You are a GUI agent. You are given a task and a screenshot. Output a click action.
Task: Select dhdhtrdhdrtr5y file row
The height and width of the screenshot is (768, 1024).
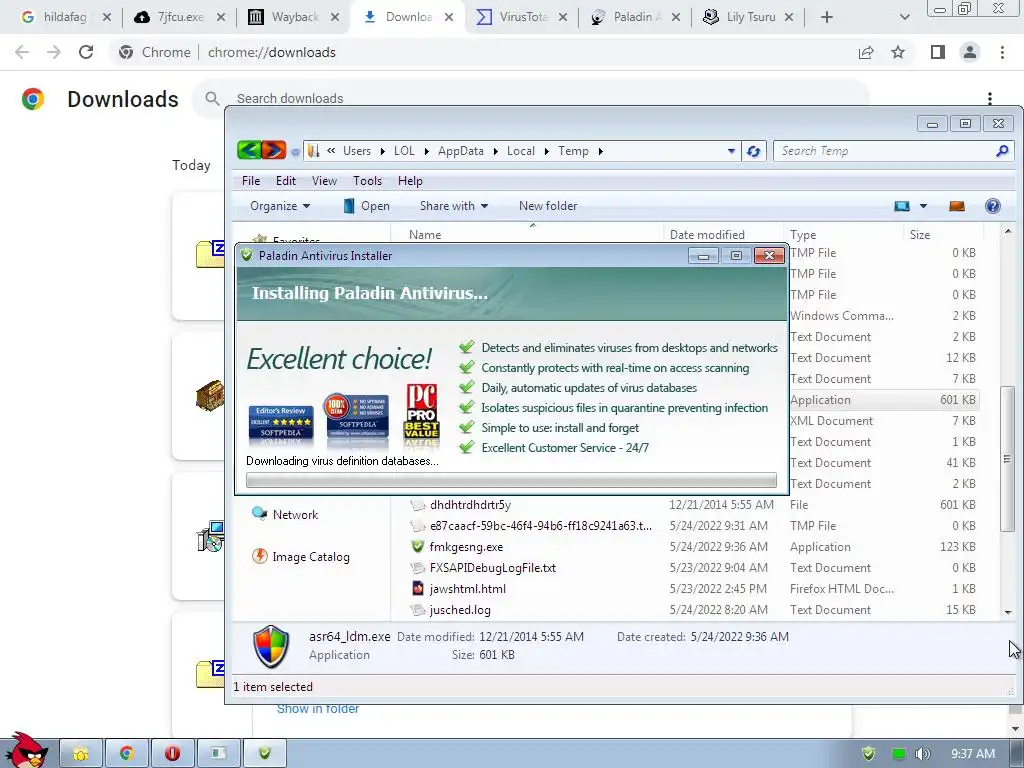[x=692, y=505]
